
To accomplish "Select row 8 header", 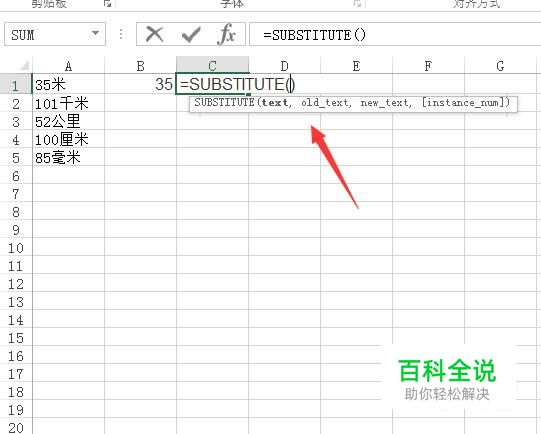I will (x=16, y=211).
